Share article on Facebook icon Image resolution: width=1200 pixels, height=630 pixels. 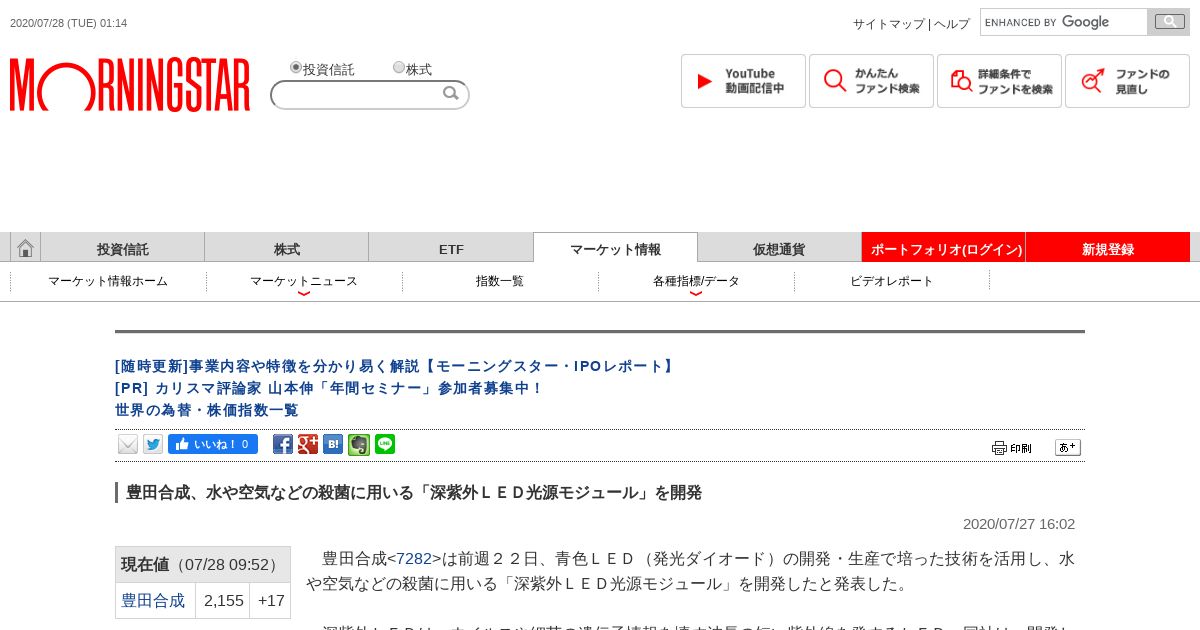pos(283,444)
